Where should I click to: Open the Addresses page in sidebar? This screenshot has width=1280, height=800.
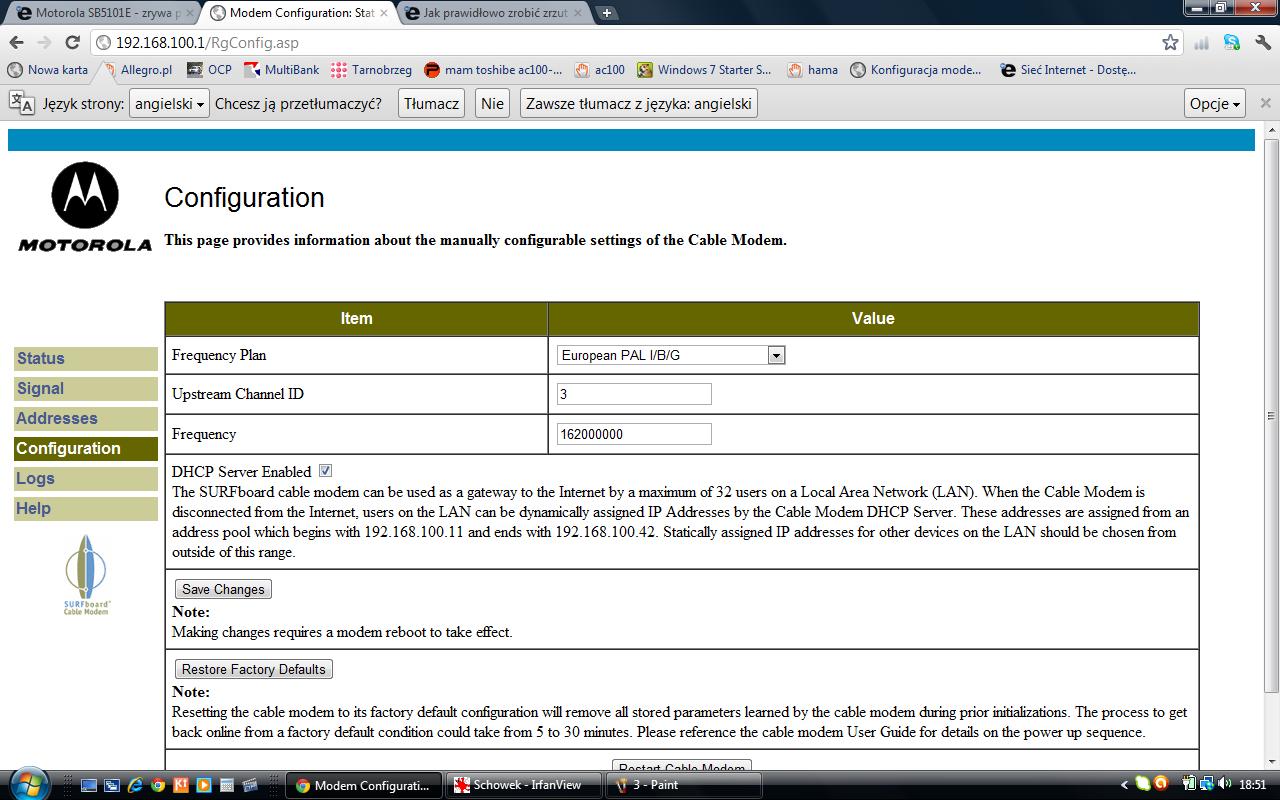(86, 419)
